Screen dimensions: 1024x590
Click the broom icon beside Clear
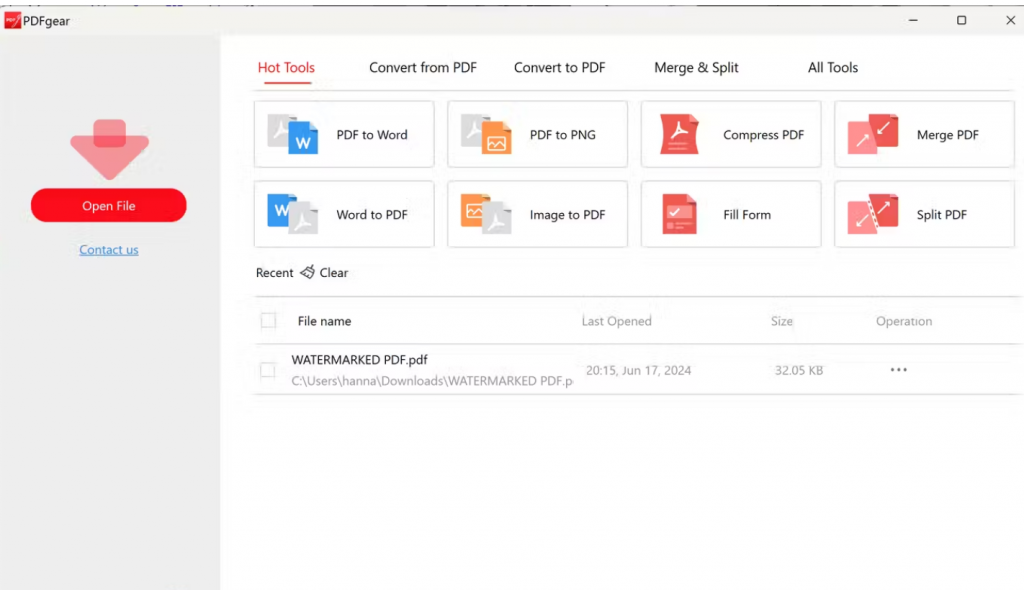coord(307,272)
